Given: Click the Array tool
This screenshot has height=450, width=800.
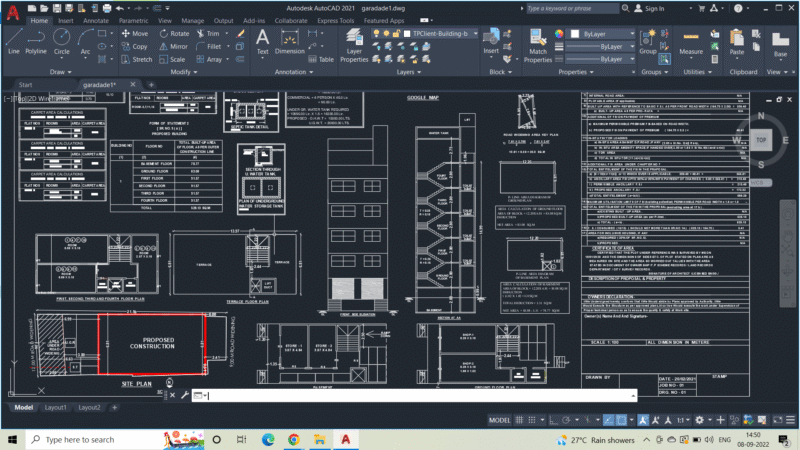Looking at the screenshot, I should 209,59.
